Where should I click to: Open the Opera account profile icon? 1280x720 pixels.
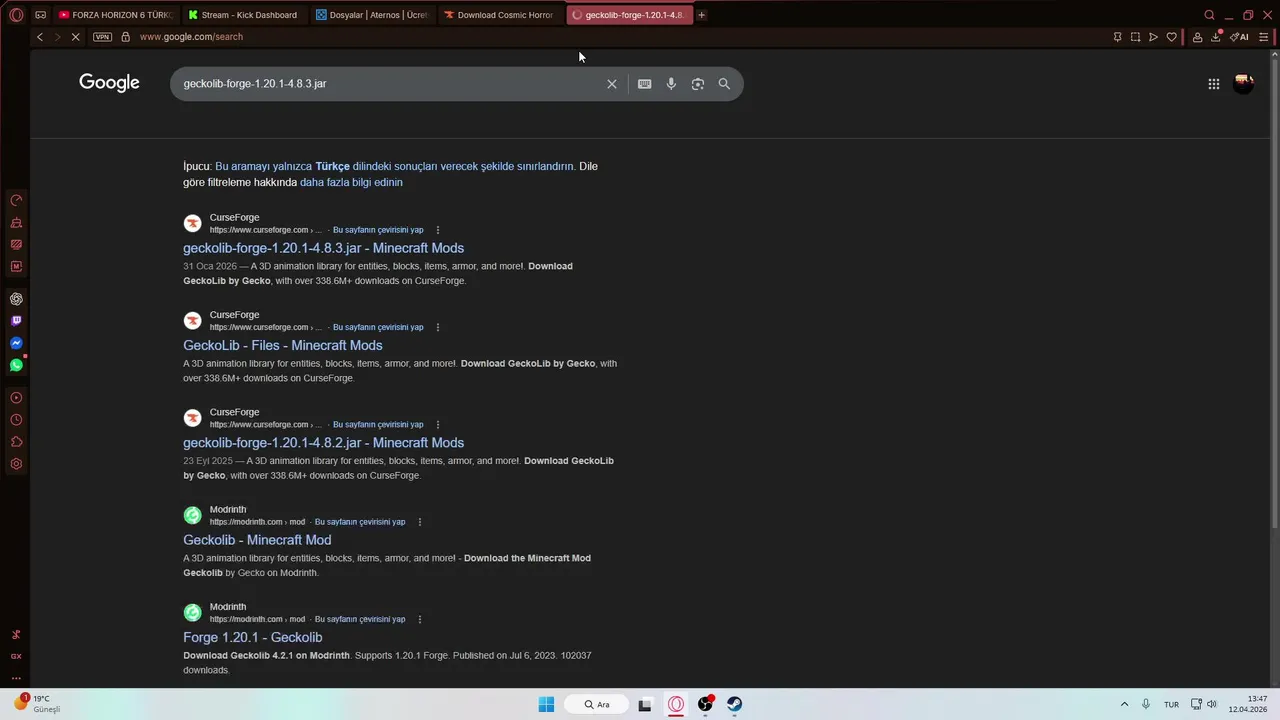tap(1197, 37)
